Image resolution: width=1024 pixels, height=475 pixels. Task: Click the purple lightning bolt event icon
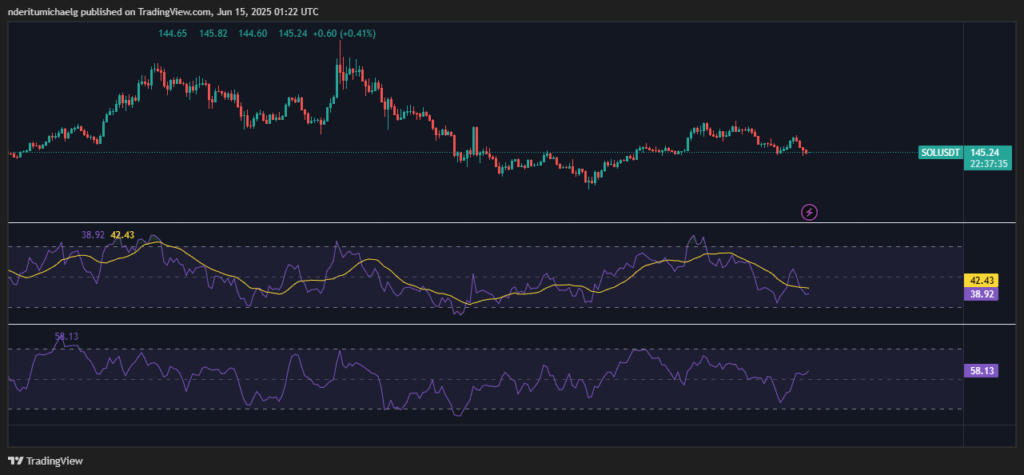[x=809, y=212]
